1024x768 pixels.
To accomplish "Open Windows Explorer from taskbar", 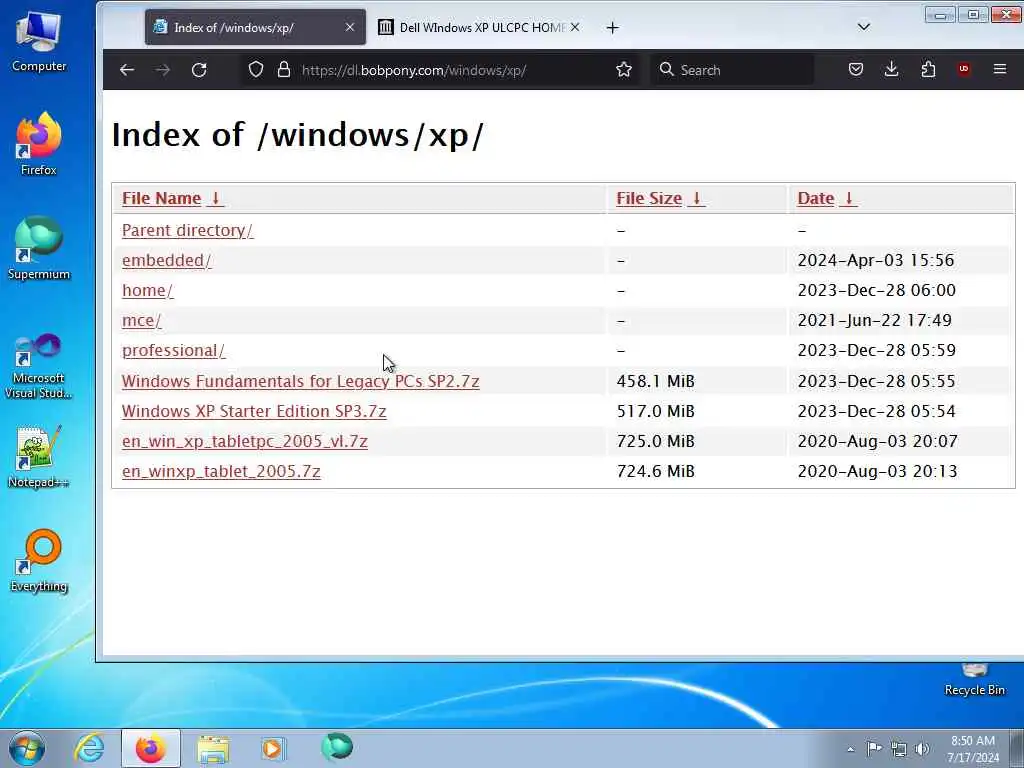I will 214,749.
